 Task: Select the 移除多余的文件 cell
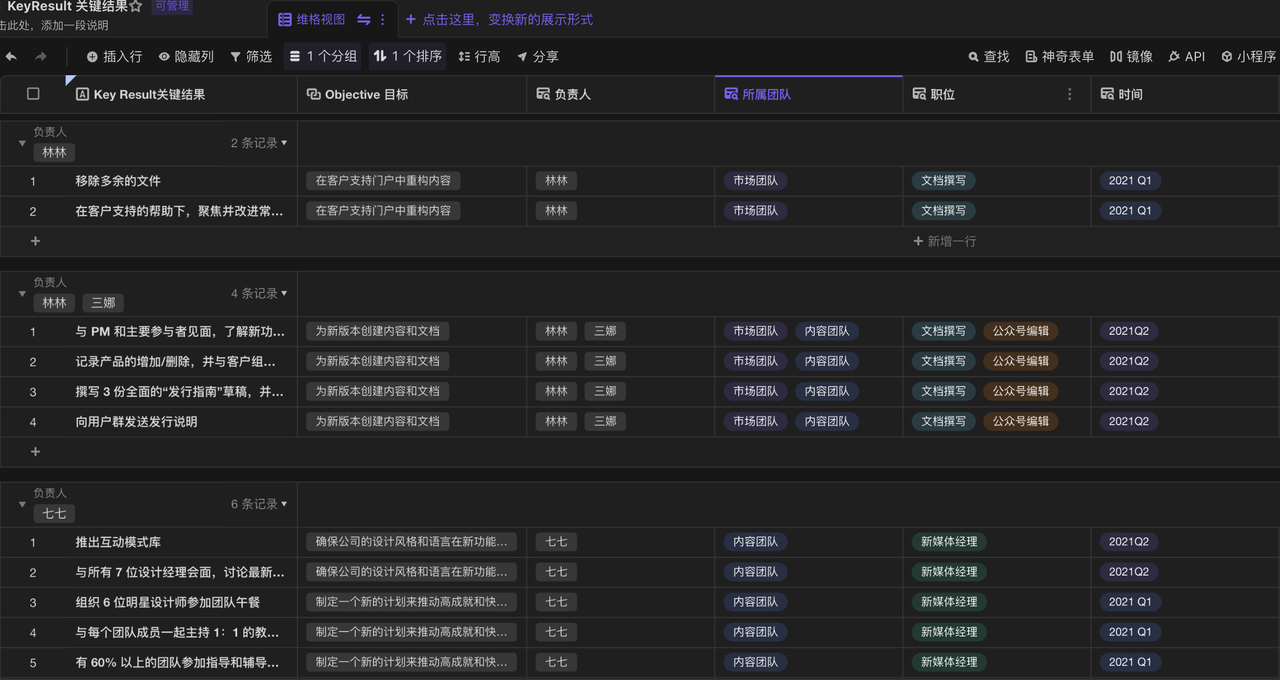click(118, 181)
